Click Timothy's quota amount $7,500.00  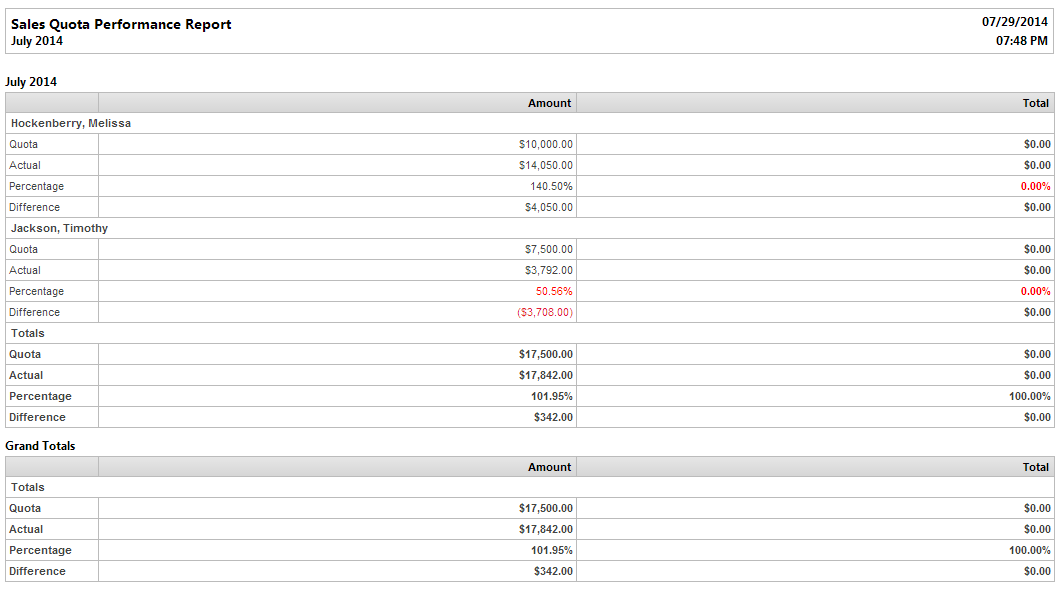[x=548, y=249]
